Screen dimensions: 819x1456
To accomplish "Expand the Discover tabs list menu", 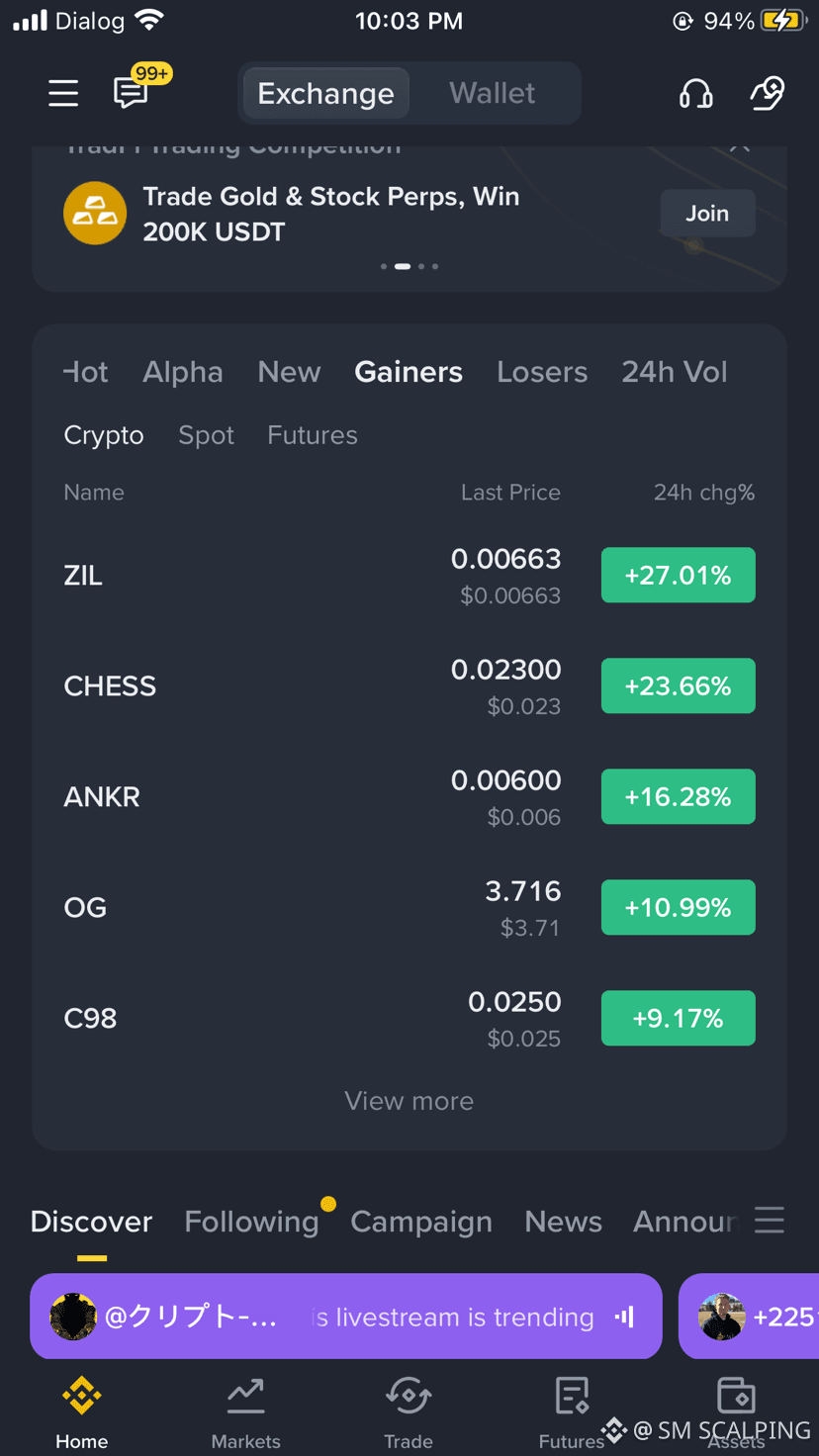I will 770,1221.
